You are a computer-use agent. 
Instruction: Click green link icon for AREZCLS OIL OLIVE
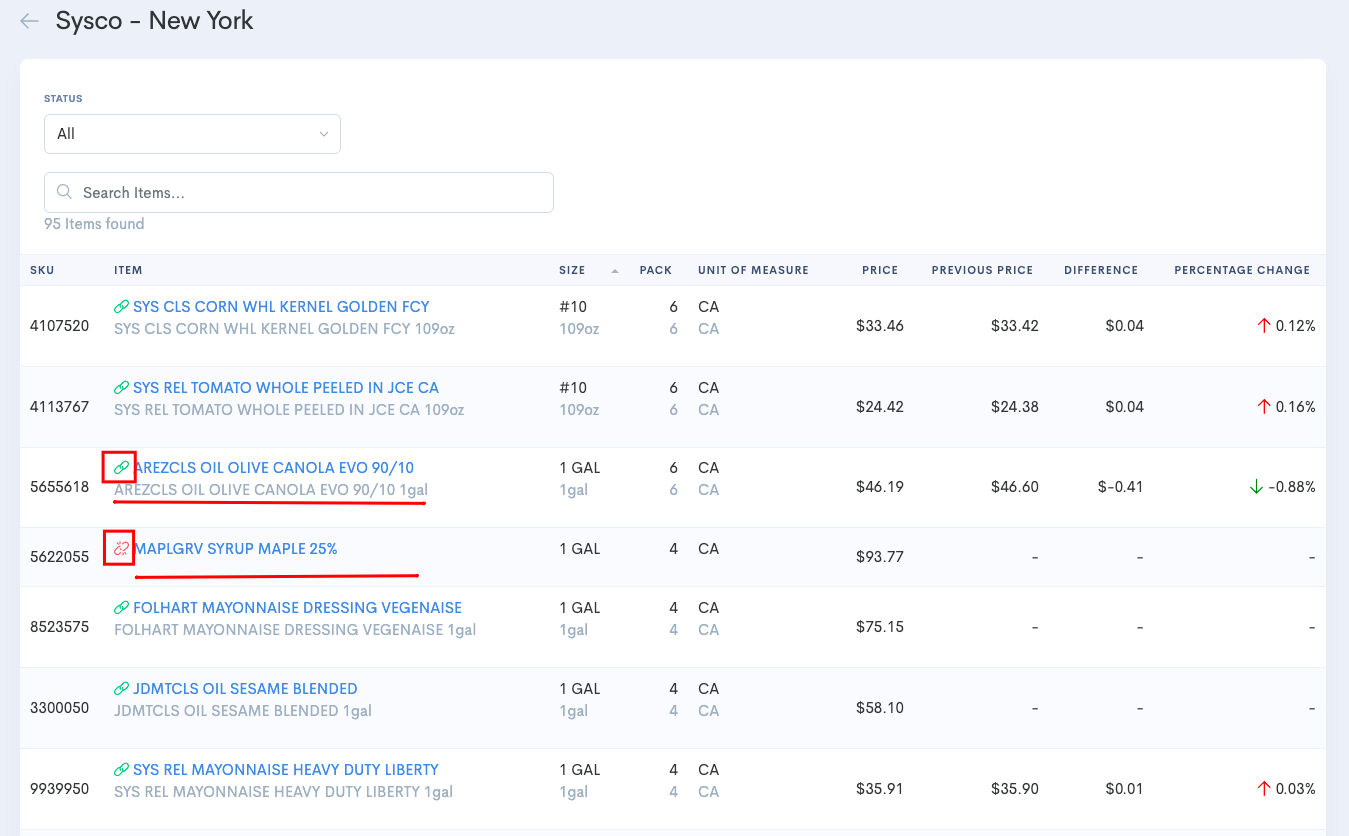121,468
